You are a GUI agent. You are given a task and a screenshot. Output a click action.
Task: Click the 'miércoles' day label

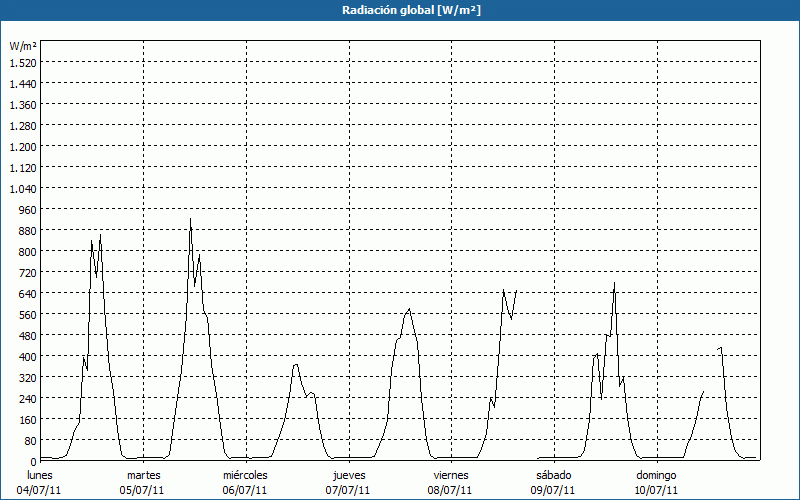(x=245, y=475)
